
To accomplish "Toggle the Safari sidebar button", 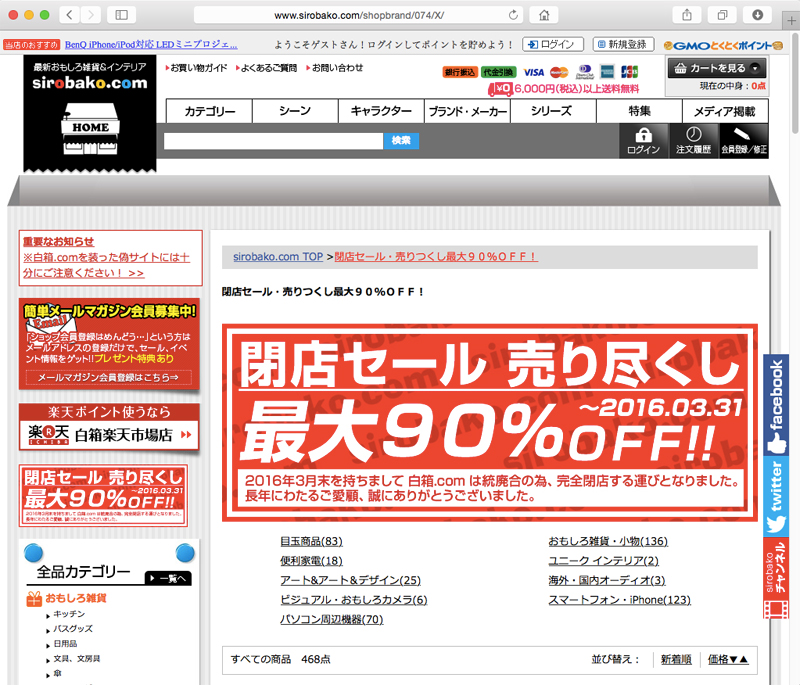I will point(121,15).
